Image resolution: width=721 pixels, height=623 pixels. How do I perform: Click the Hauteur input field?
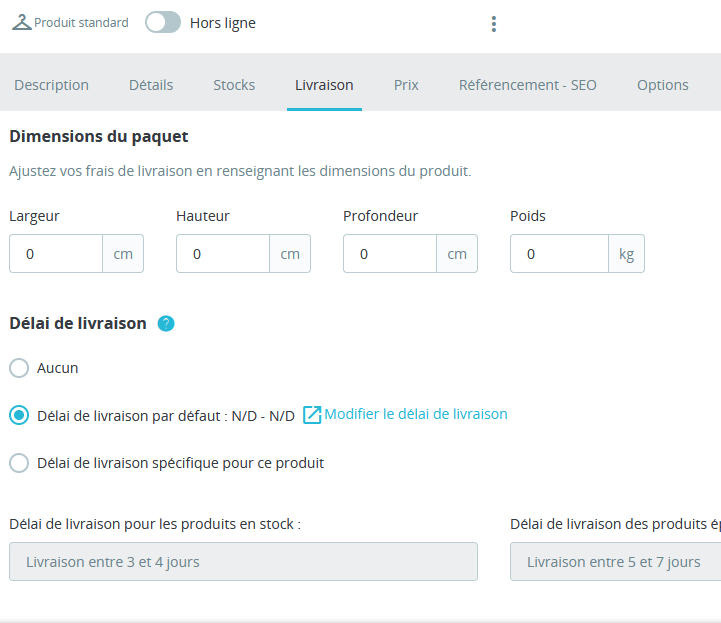pos(223,254)
